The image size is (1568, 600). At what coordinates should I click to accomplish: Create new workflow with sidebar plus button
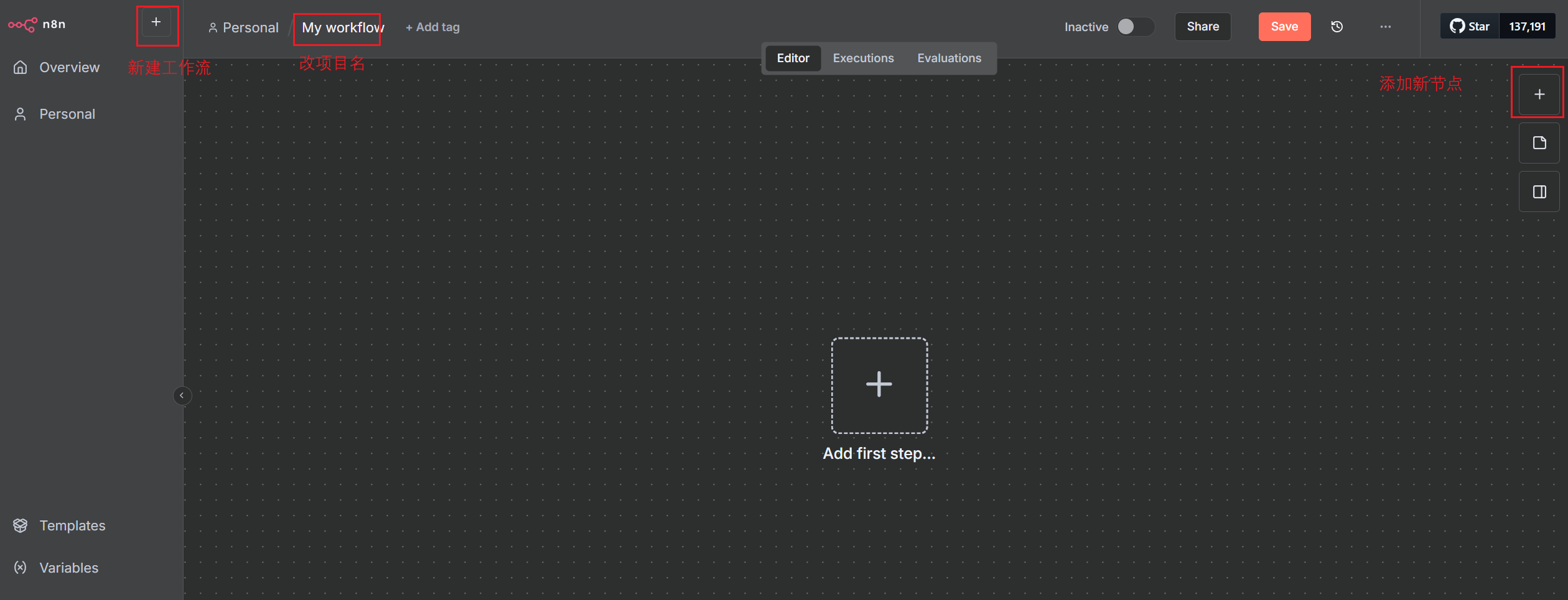pyautogui.click(x=156, y=23)
